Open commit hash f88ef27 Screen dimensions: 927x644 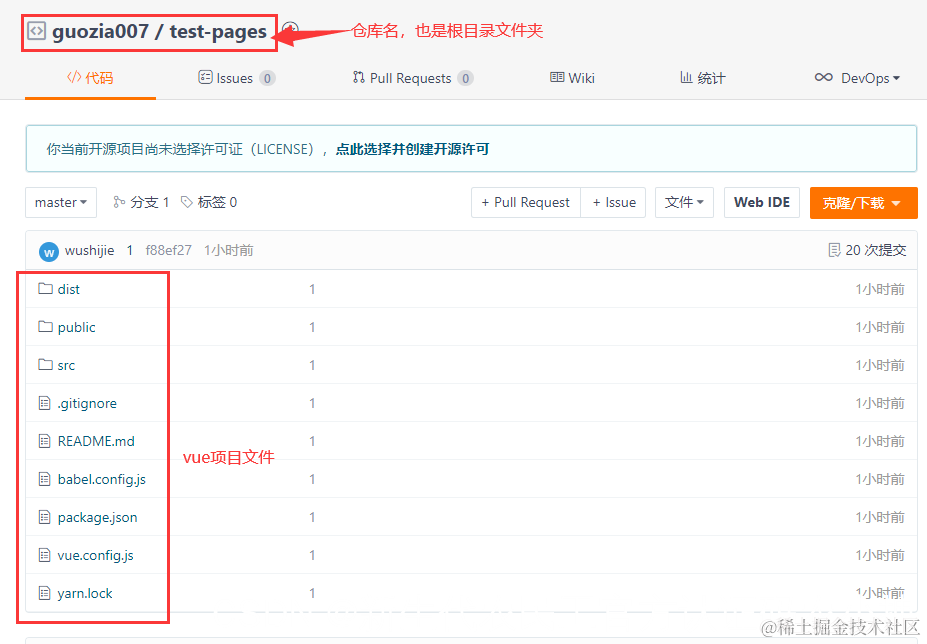click(x=168, y=251)
